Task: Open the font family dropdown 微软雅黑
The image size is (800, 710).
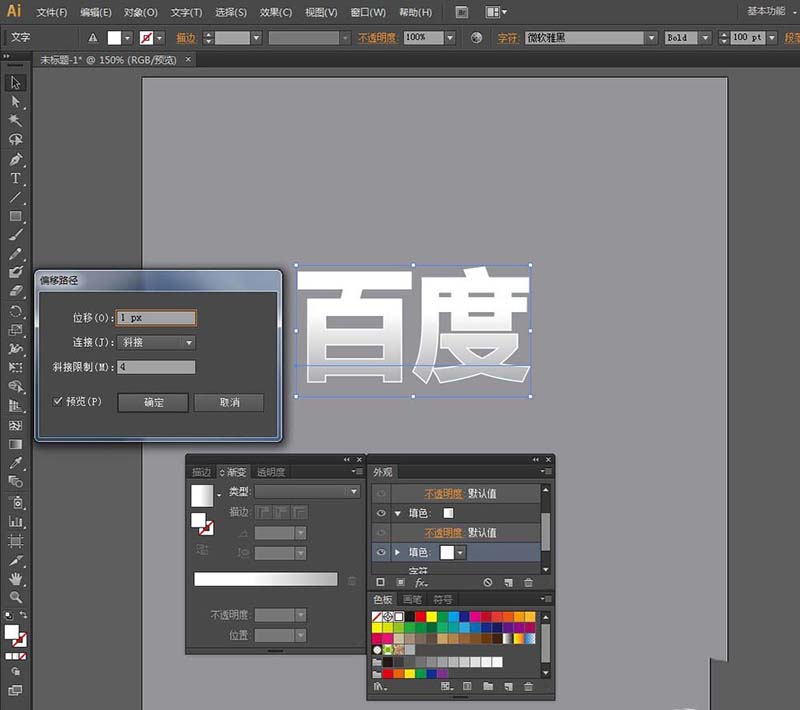Action: [x=651, y=38]
